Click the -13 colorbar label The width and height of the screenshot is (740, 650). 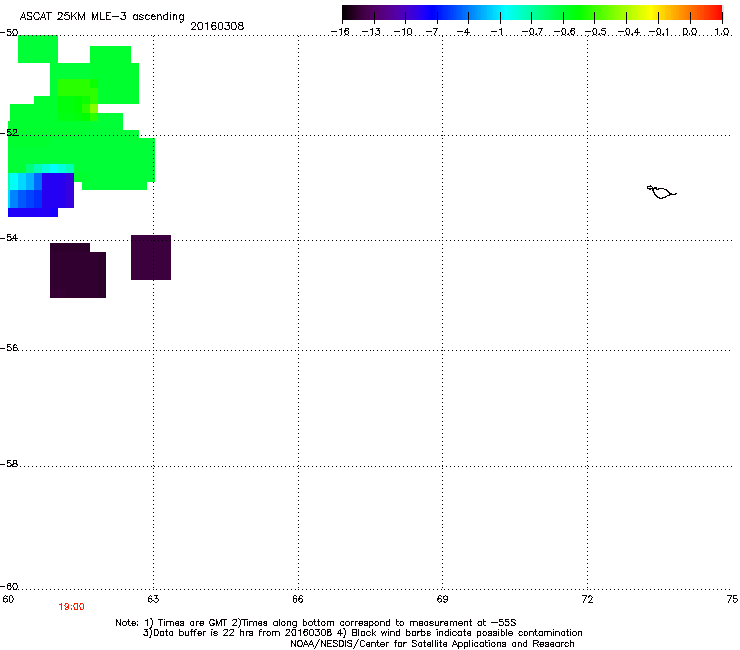pos(371,32)
